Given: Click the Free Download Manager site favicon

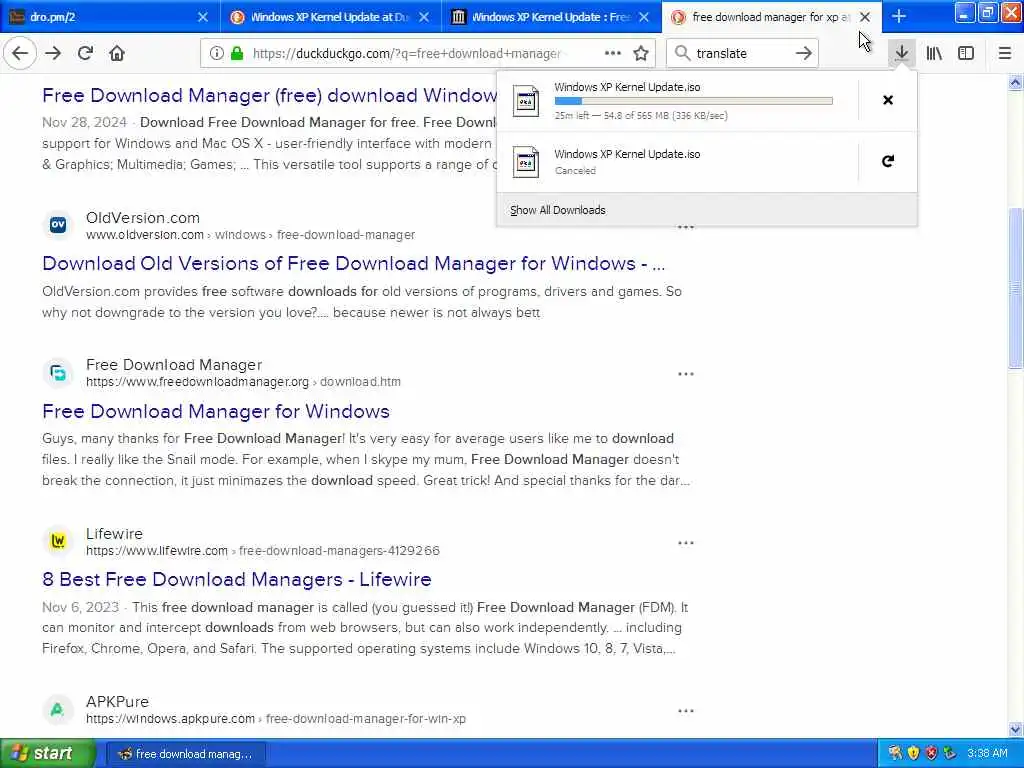Looking at the screenshot, I should (58, 372).
